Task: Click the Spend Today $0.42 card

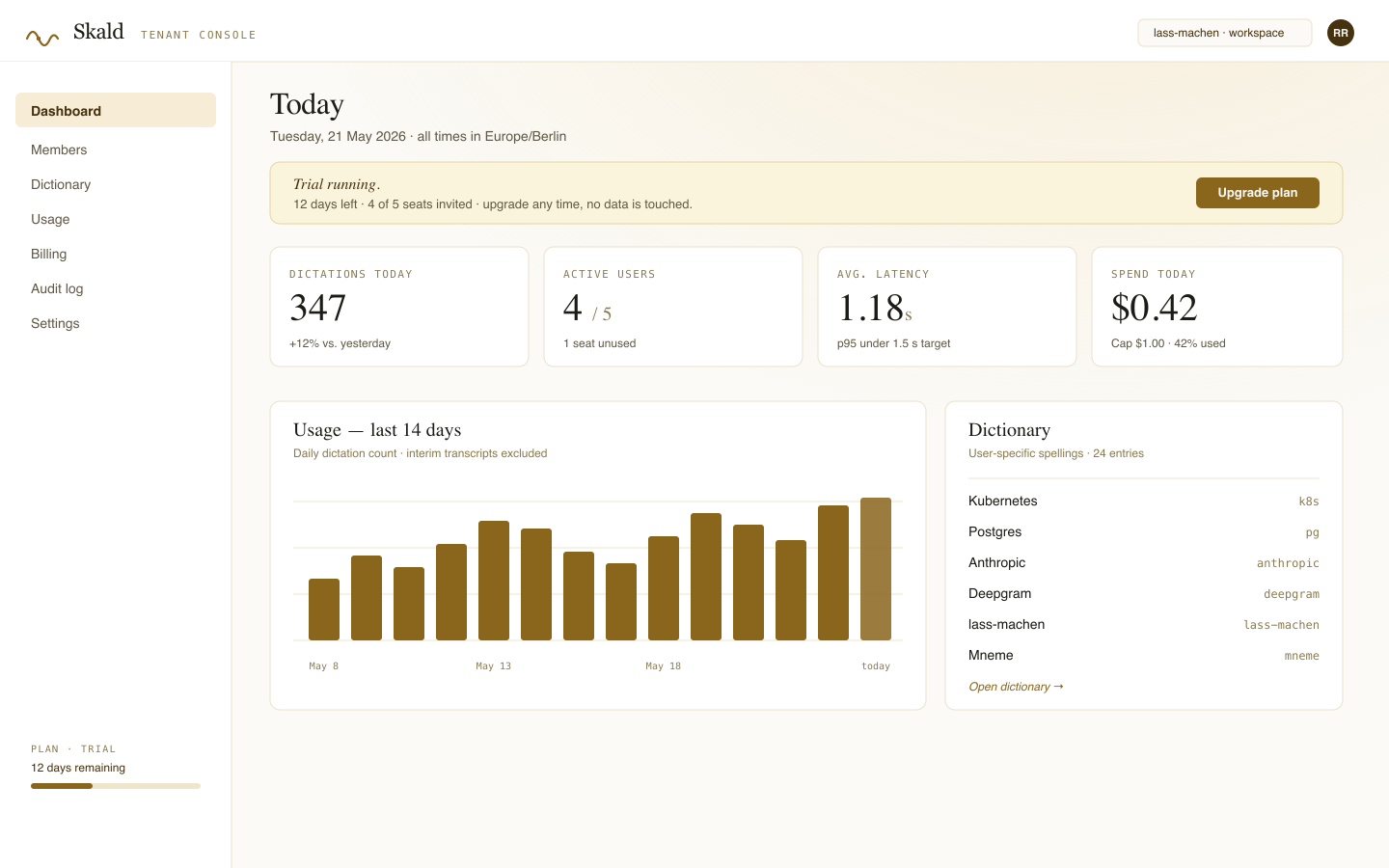Action: click(x=1217, y=307)
